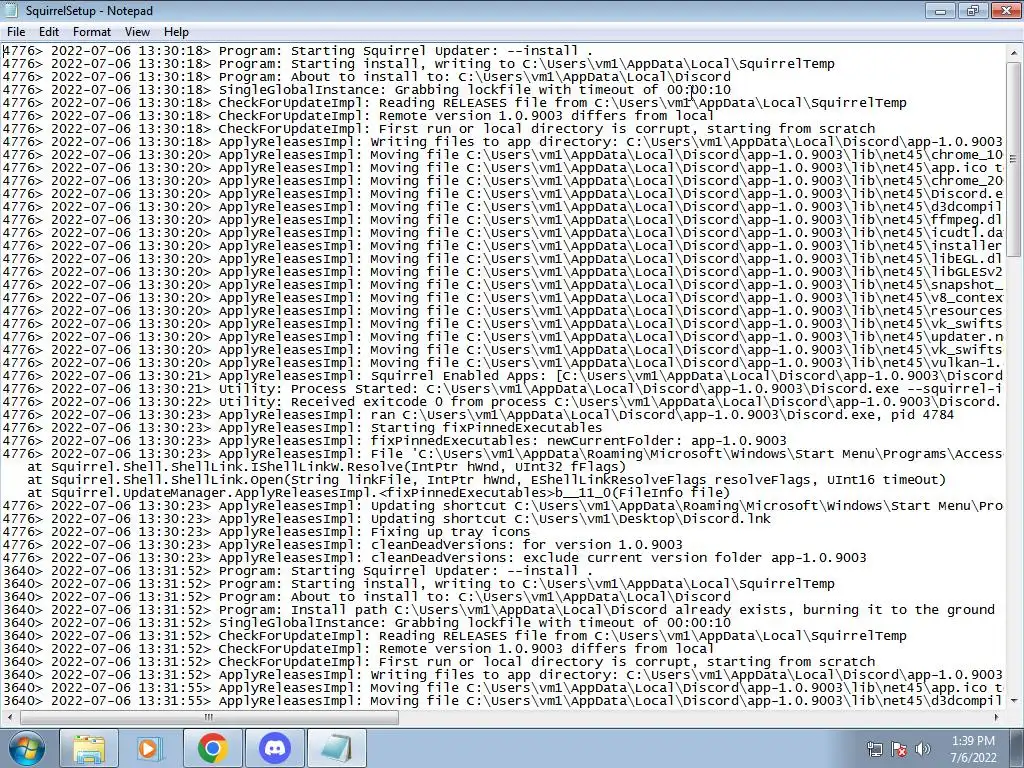Open the Action Center flag icon
The height and width of the screenshot is (768, 1024).
(899, 749)
